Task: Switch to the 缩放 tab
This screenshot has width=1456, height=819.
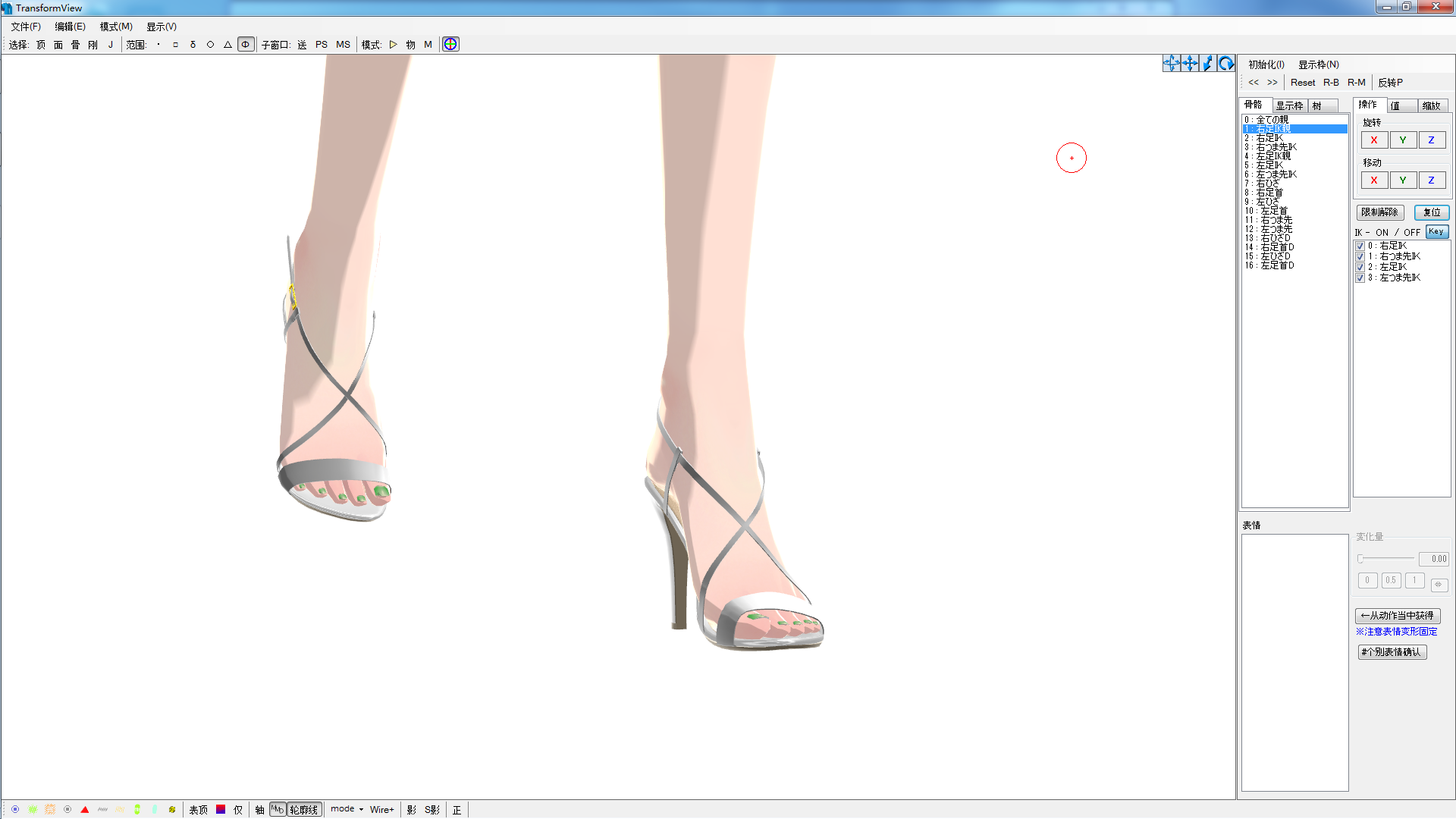Action: click(1432, 105)
